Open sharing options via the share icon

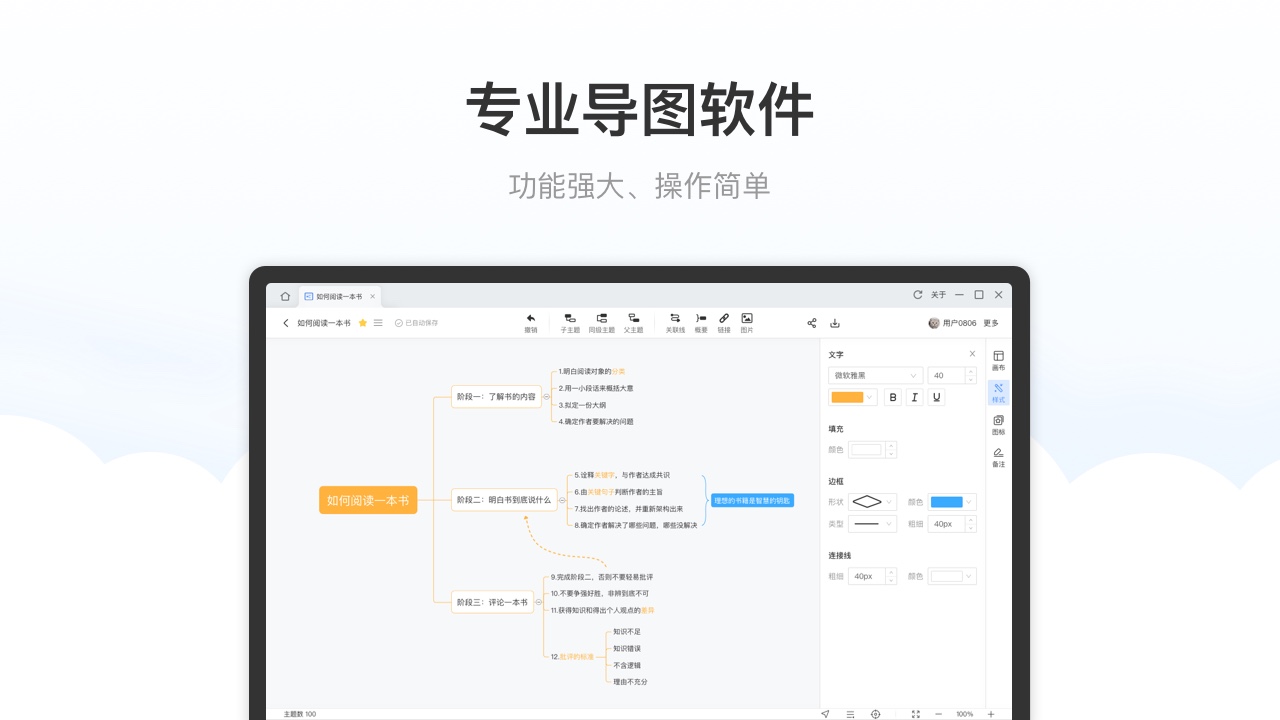pyautogui.click(x=812, y=322)
